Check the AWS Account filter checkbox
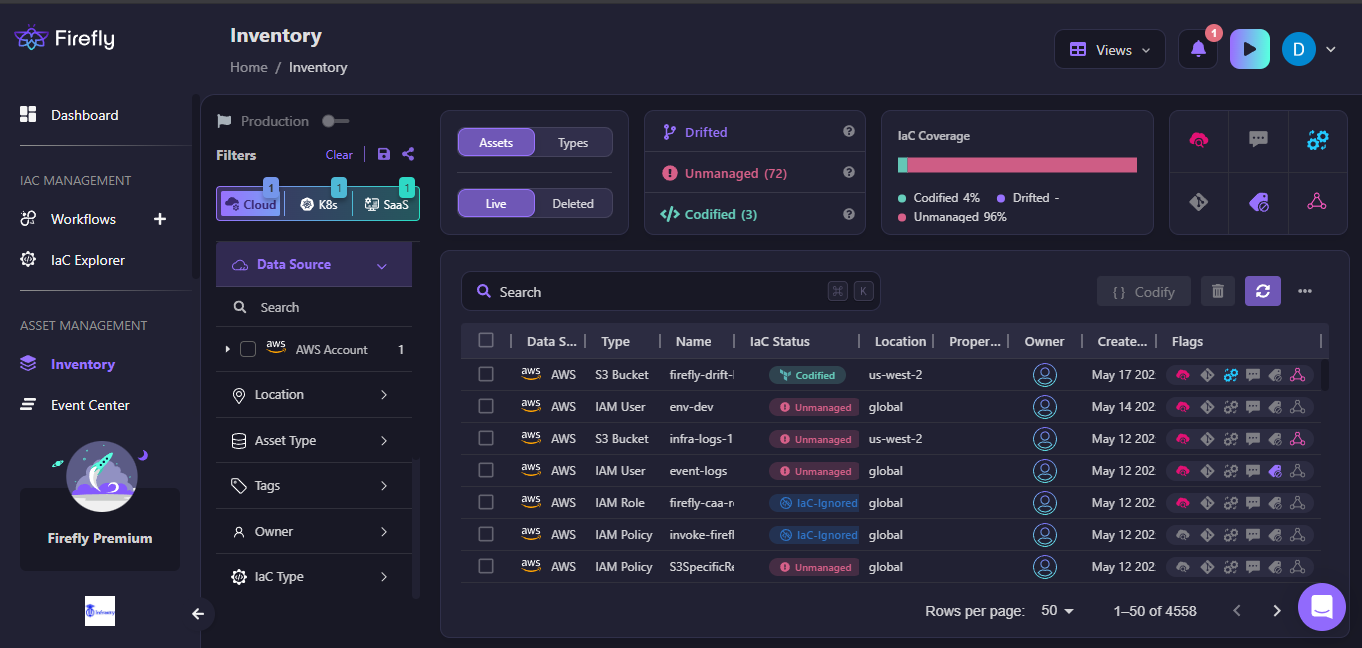 click(248, 349)
